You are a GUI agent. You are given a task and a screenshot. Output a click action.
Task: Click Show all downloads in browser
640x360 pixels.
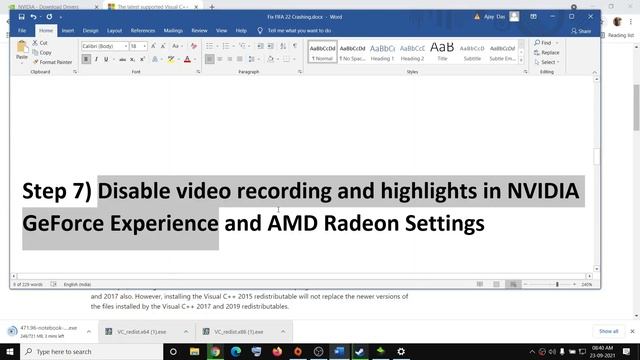pyautogui.click(x=608, y=331)
